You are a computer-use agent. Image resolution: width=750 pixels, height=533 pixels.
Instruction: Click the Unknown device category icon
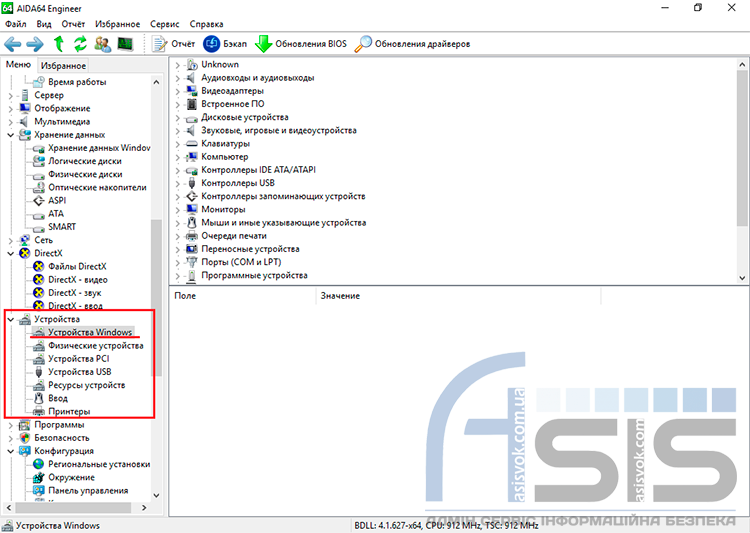tap(192, 65)
